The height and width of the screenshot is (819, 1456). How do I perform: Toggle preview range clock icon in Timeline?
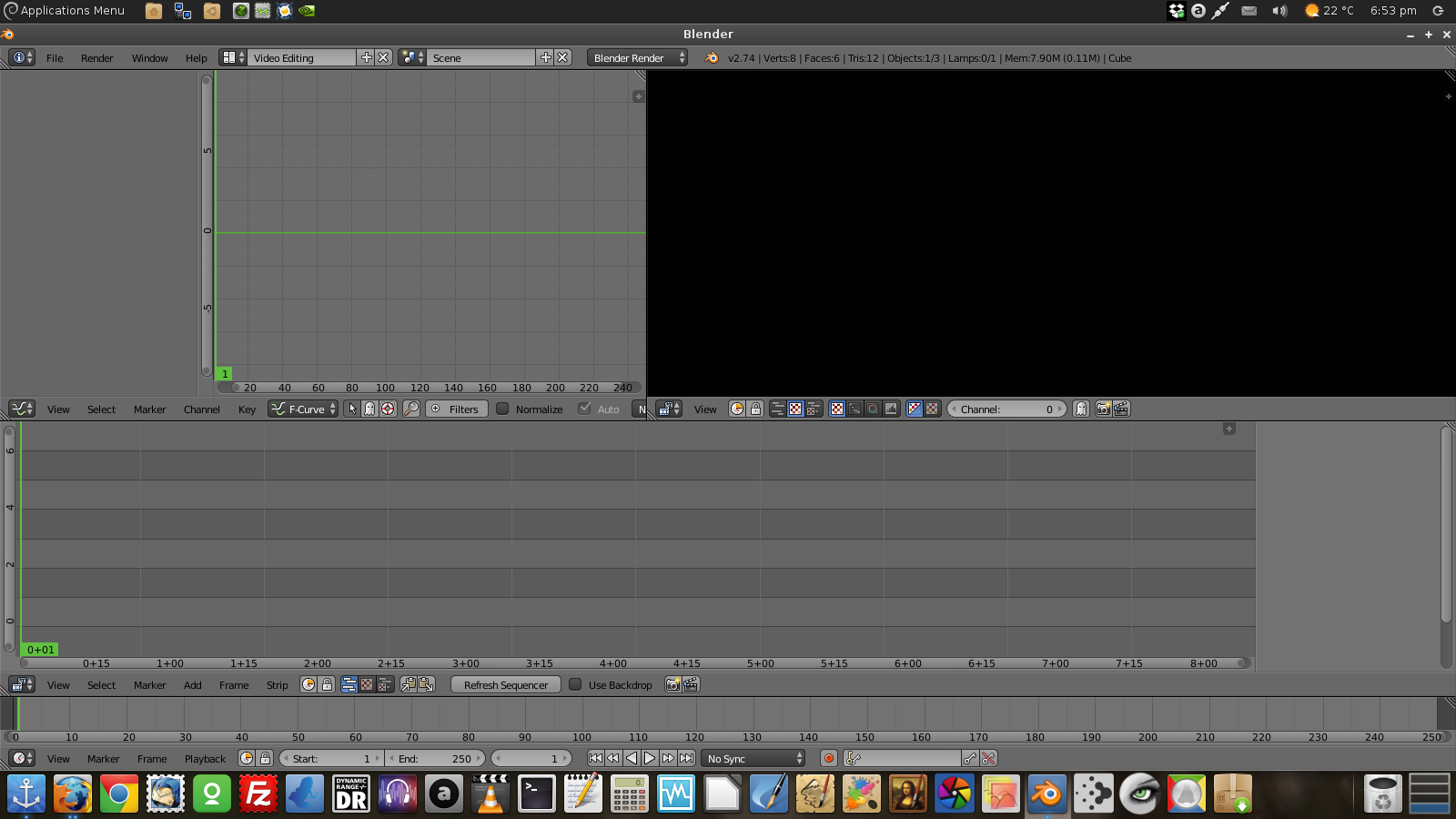pyautogui.click(x=247, y=758)
